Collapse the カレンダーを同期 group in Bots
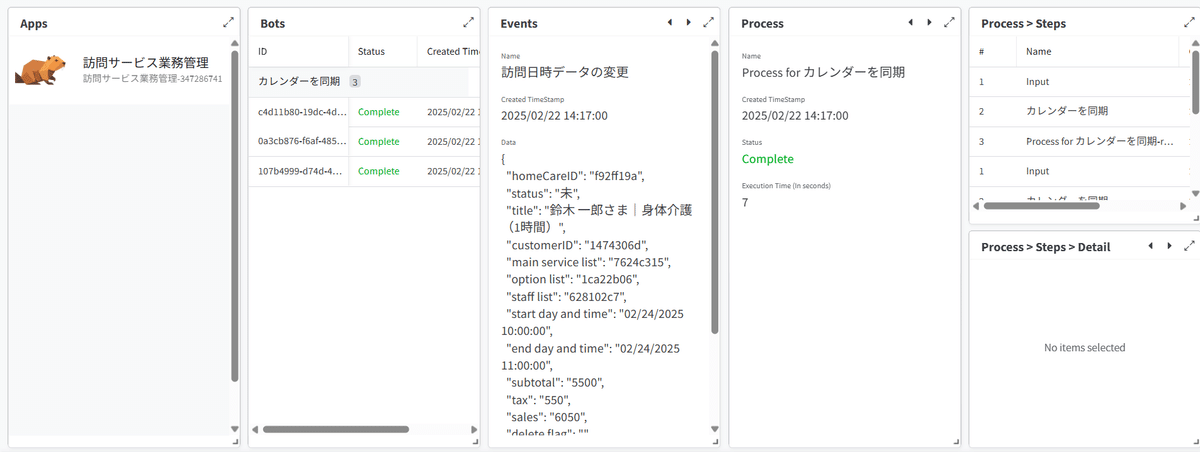Image resolution: width=1200 pixels, height=452 pixels. (x=299, y=82)
